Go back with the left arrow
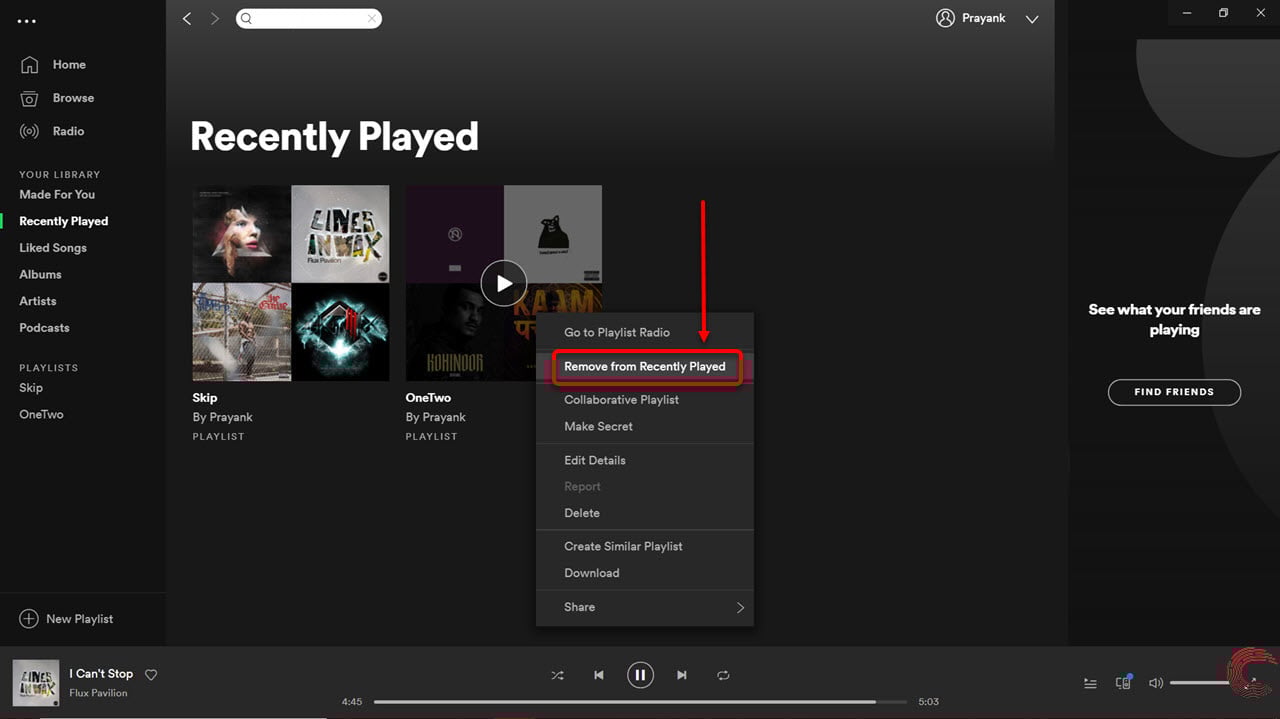Screen dimensions: 1280x719 pos(187,19)
